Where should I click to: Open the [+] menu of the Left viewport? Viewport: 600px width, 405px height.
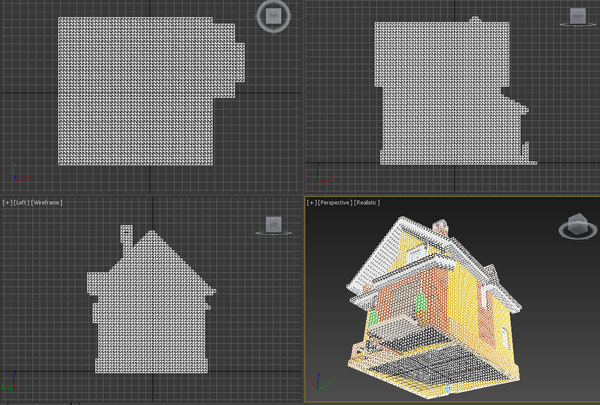pos(7,202)
